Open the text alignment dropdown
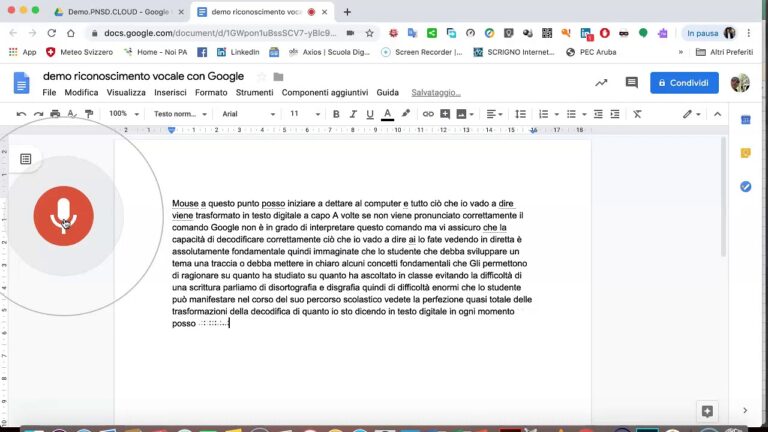Viewport: 768px width, 432px height. click(494, 114)
